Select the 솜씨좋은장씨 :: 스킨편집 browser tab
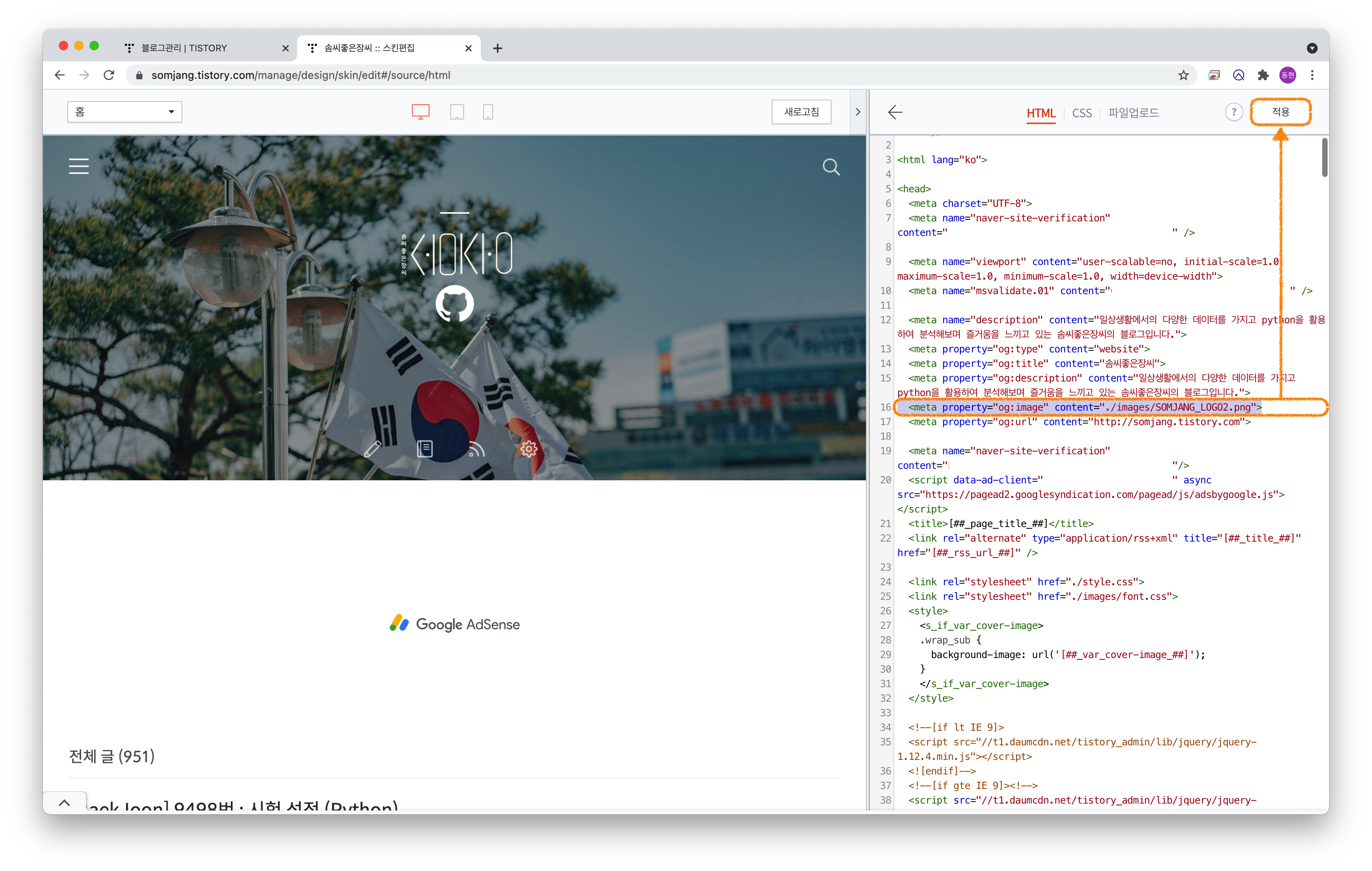This screenshot has height=871, width=1372. 389,48
